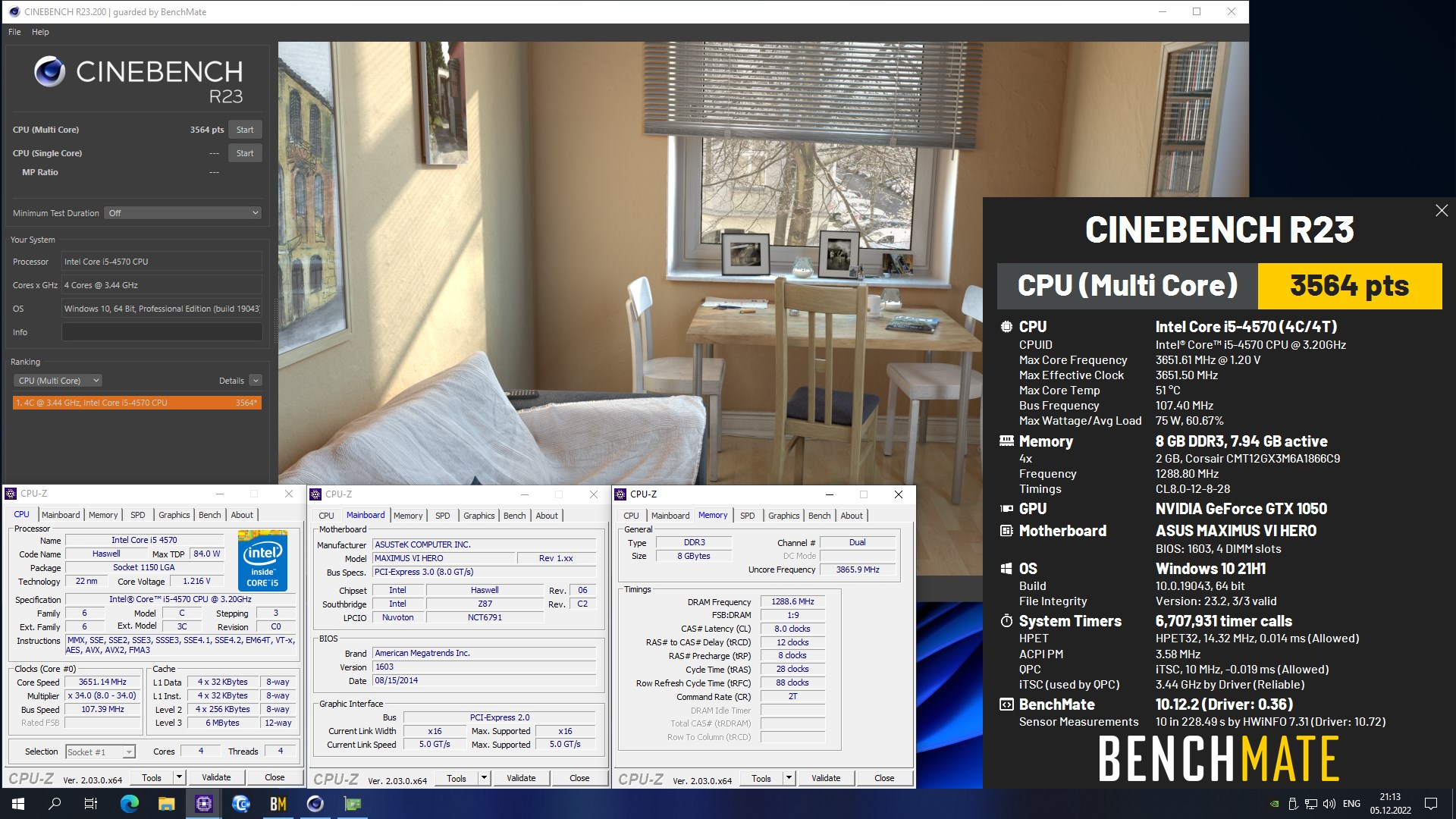Screen dimensions: 1456x819
Task: Click the BenchMate Memory module icon
Action: 1006,441
